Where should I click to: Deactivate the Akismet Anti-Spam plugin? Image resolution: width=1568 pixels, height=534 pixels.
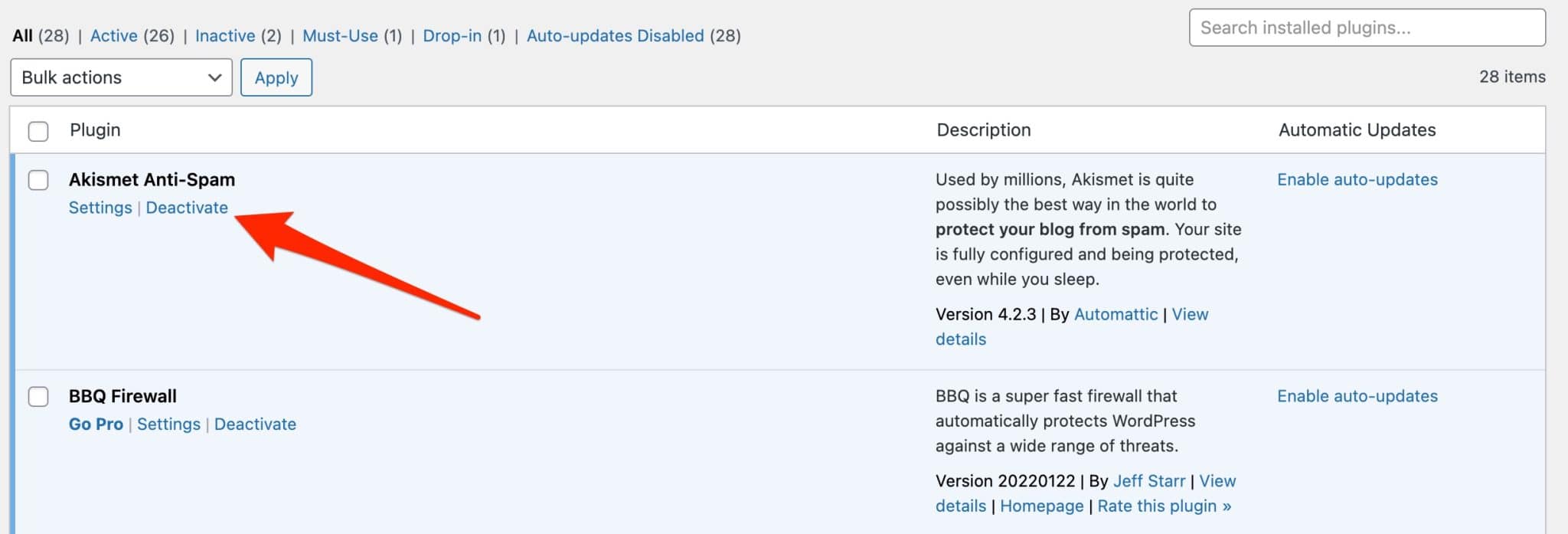(x=187, y=208)
